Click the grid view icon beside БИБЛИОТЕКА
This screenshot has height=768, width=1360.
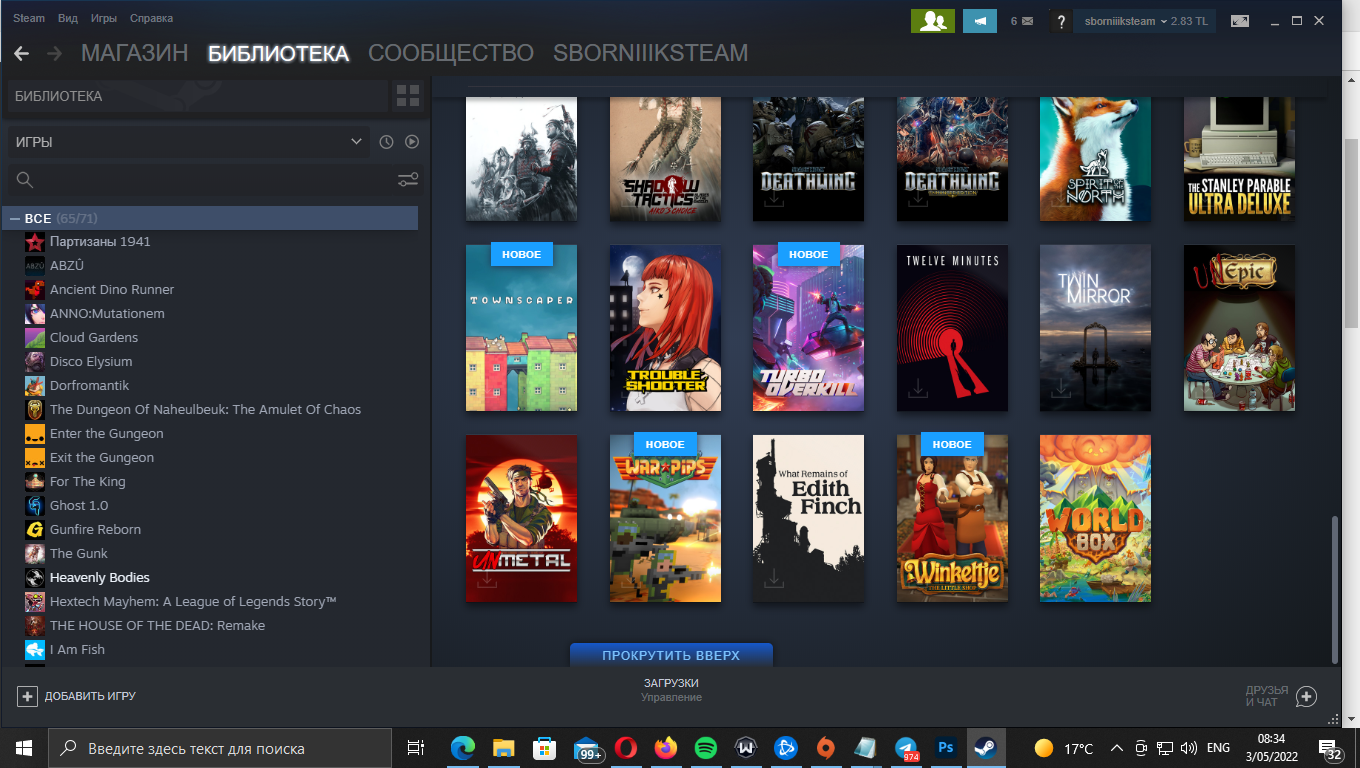[408, 96]
